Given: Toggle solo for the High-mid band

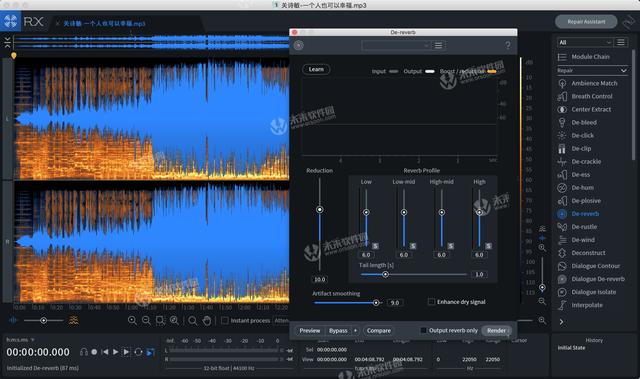Looking at the screenshot, I should click(451, 246).
